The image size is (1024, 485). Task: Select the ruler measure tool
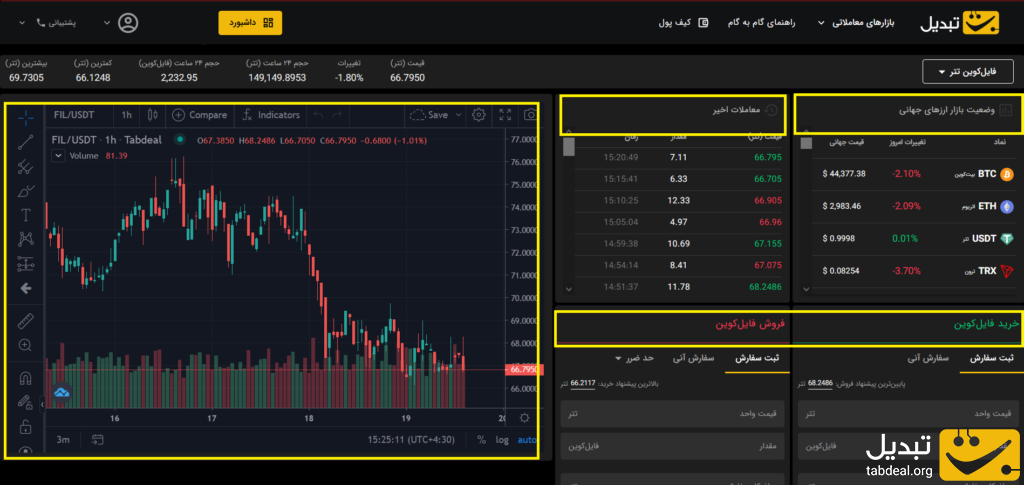click(x=25, y=321)
